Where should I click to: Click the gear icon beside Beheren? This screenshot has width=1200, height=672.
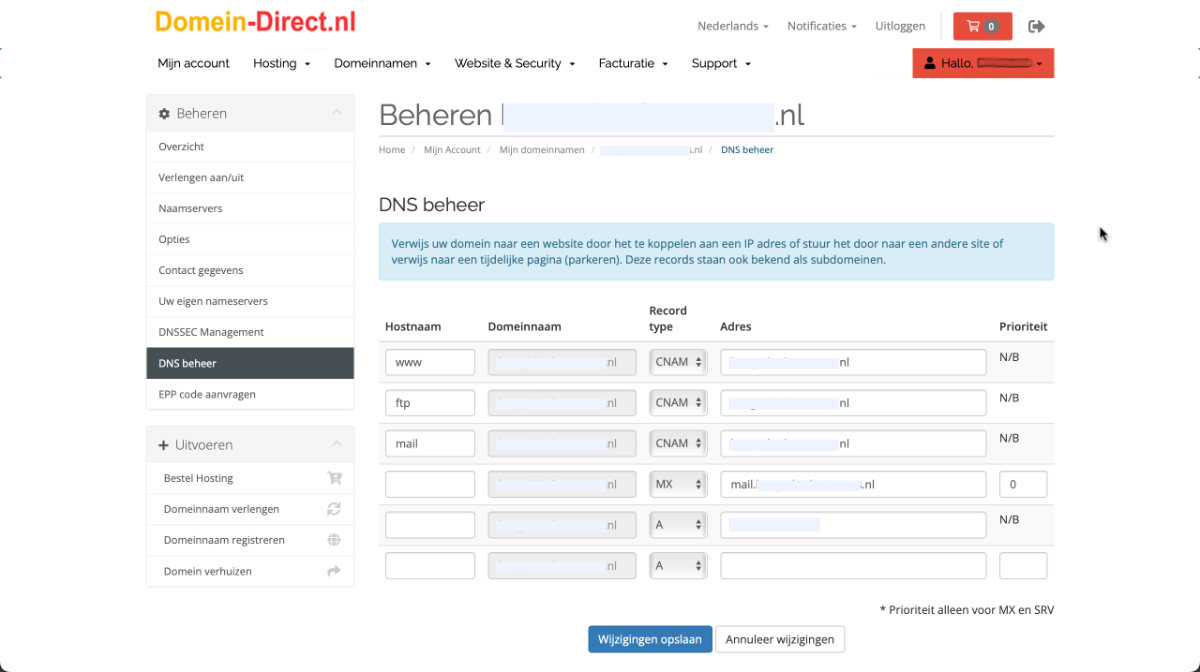163,113
